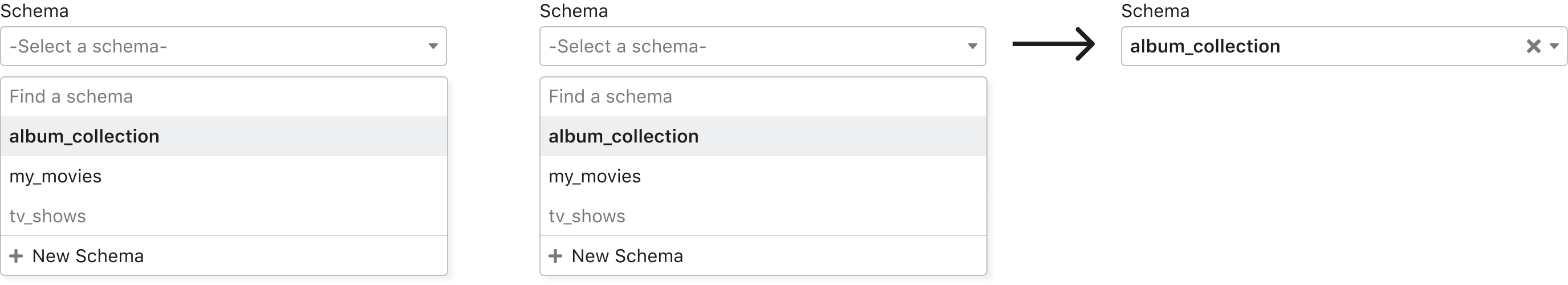Expand caret arrow next to selected album_collection field
The height and width of the screenshot is (285, 1568).
pyautogui.click(x=1554, y=46)
